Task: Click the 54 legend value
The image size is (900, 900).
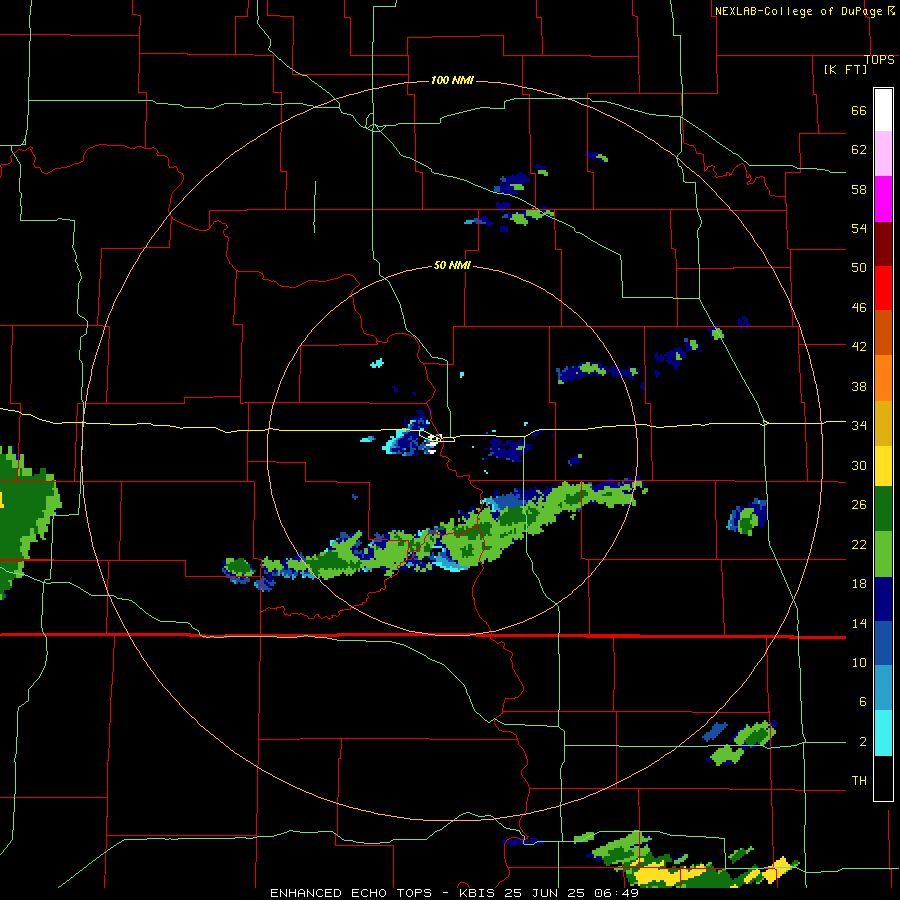Action: pyautogui.click(x=859, y=228)
